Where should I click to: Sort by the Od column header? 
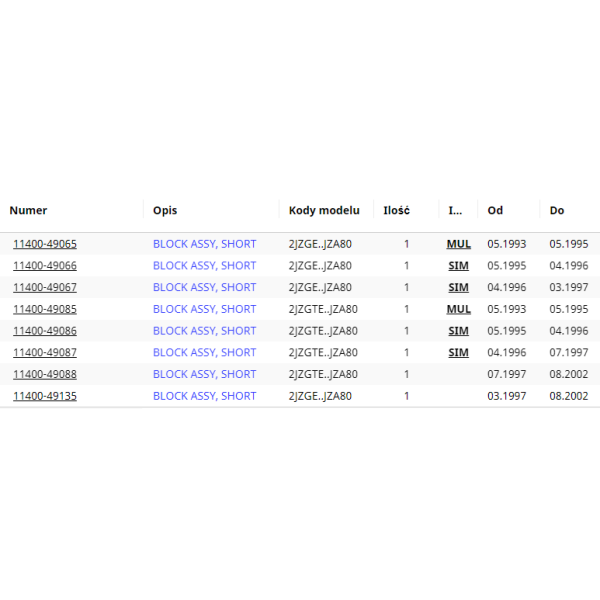495,210
